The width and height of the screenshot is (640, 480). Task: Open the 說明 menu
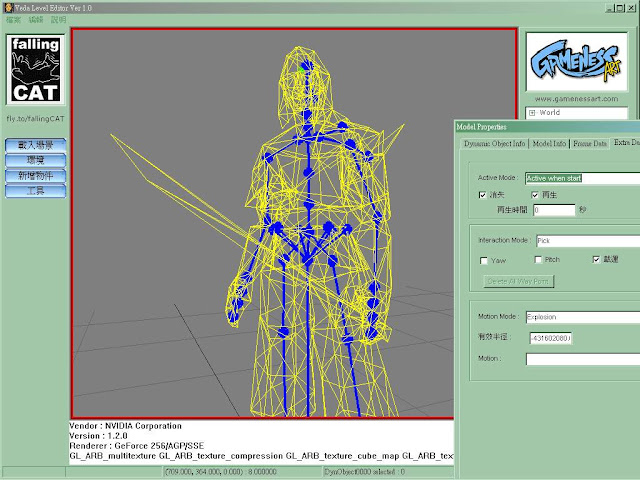pyautogui.click(x=58, y=20)
